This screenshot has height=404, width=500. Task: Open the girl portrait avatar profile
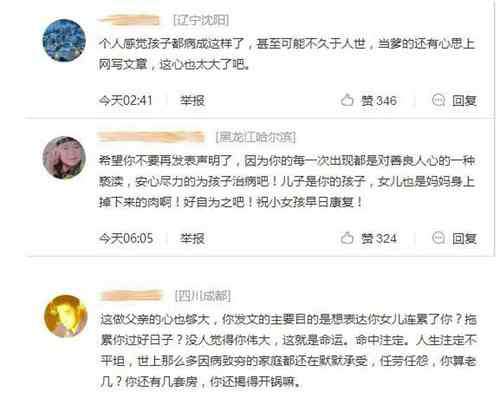pos(64,157)
